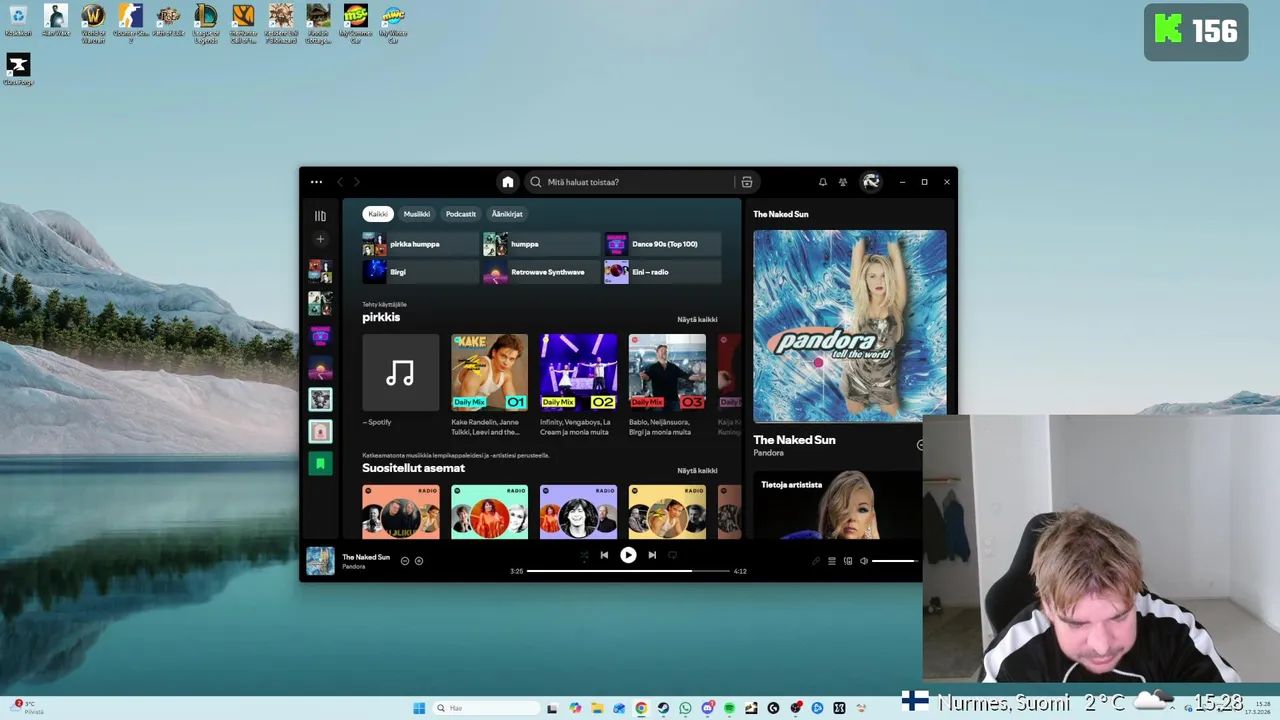Screen dimensions: 1280x720
Task: Open the Birgi shortcut tile
Action: click(421, 272)
